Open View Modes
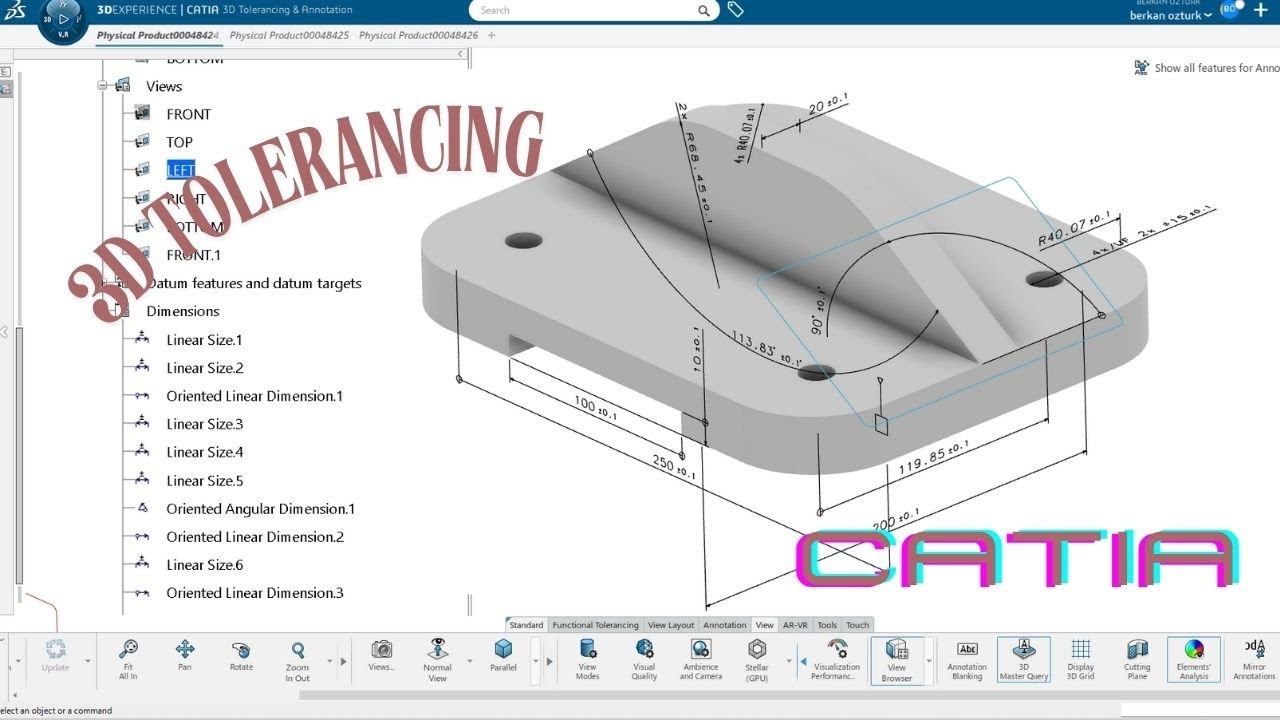Screen dimensions: 1280x720 pyautogui.click(x=588, y=660)
